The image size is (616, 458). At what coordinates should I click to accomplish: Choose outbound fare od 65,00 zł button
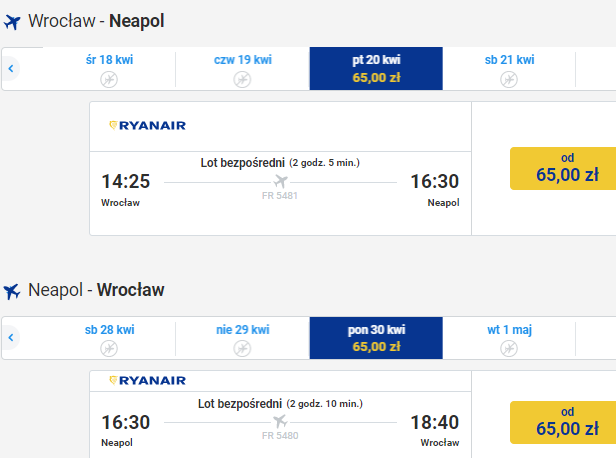(x=563, y=169)
